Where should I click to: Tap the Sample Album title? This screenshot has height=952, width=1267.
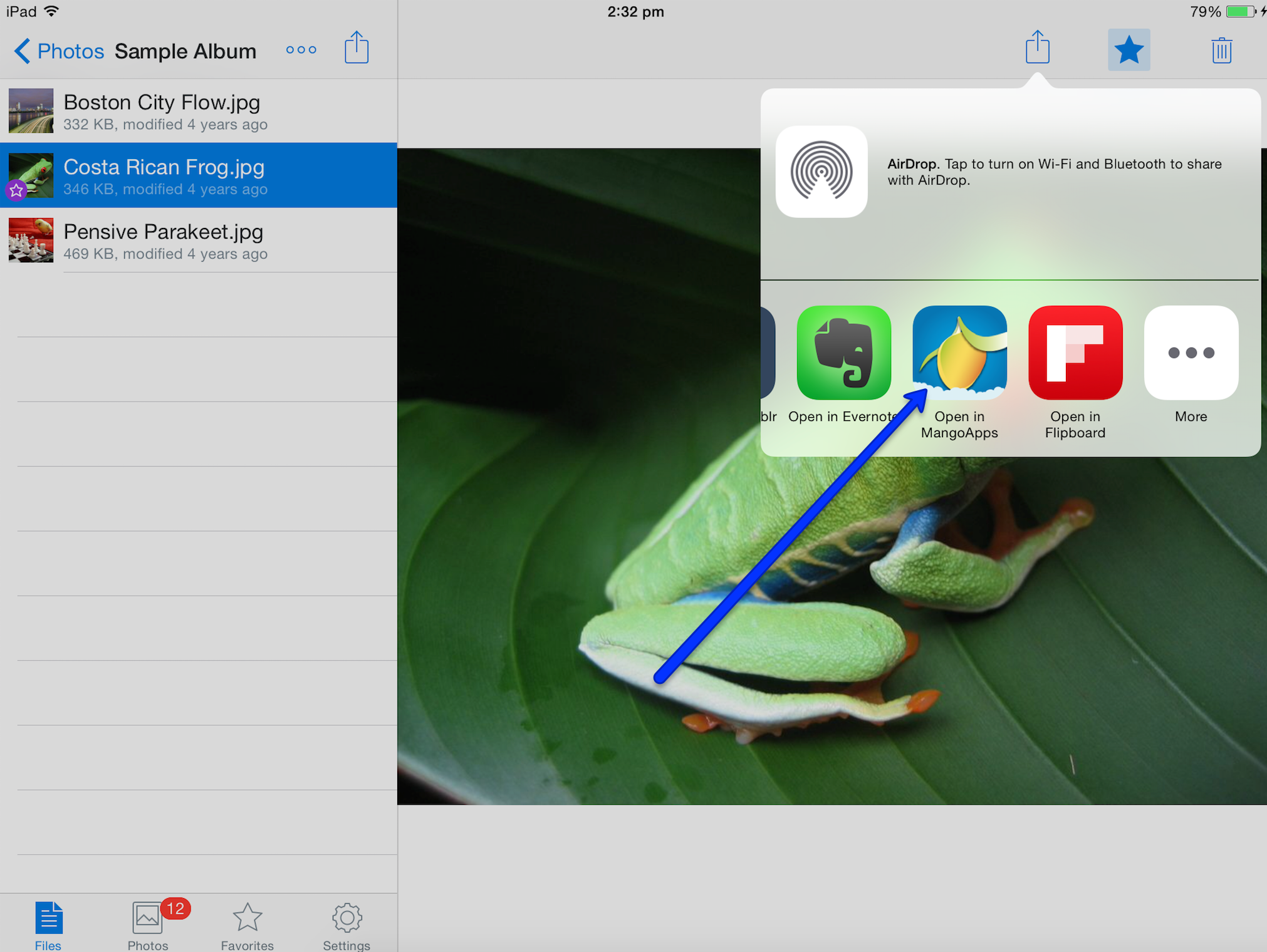pyautogui.click(x=185, y=51)
